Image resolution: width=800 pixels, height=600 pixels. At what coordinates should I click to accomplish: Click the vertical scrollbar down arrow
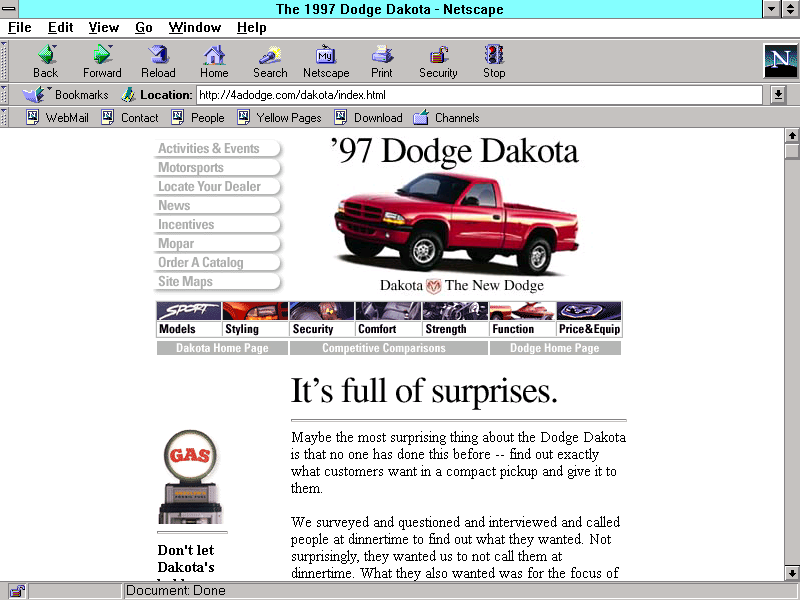coord(792,573)
